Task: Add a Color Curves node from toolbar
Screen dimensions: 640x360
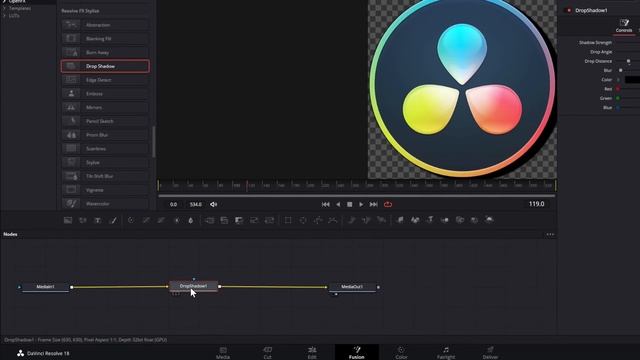Action: (x=146, y=220)
